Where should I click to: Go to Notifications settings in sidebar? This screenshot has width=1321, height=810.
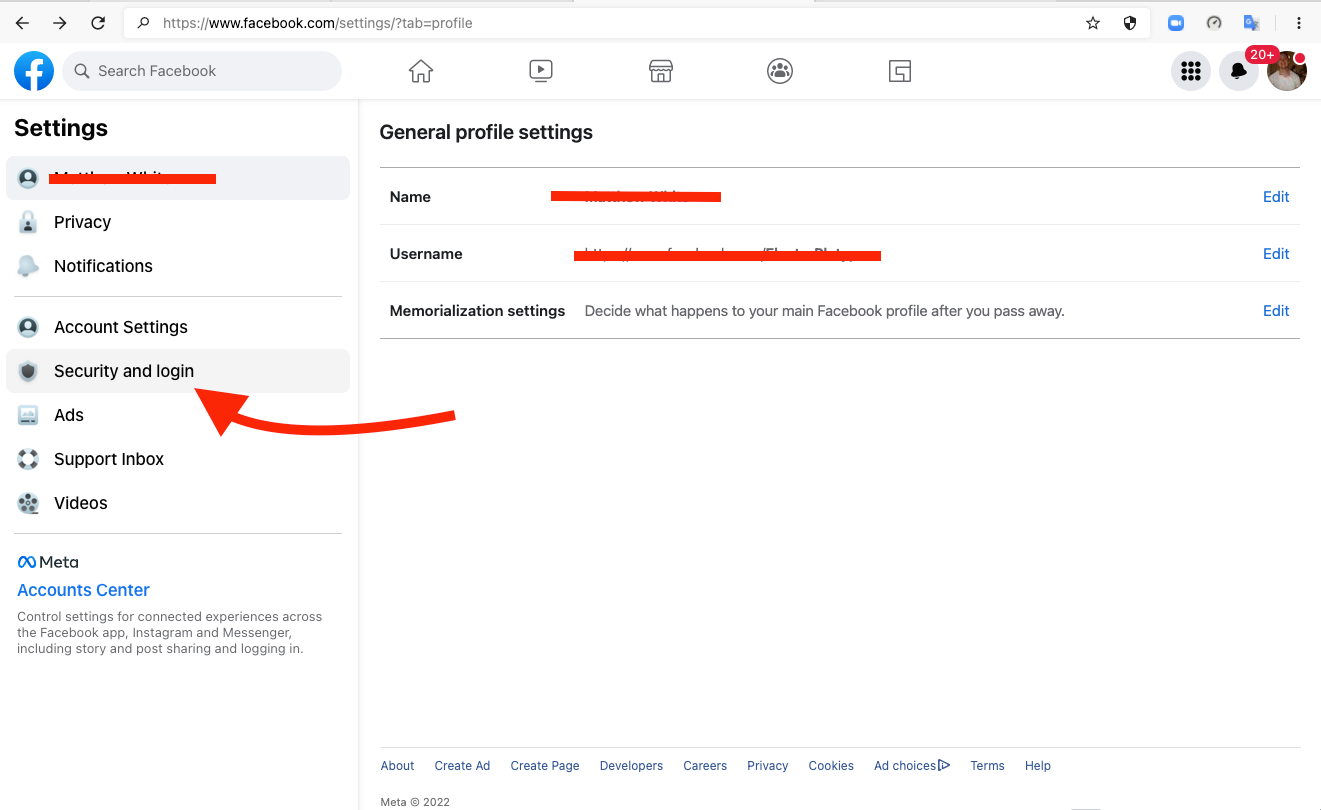[103, 266]
